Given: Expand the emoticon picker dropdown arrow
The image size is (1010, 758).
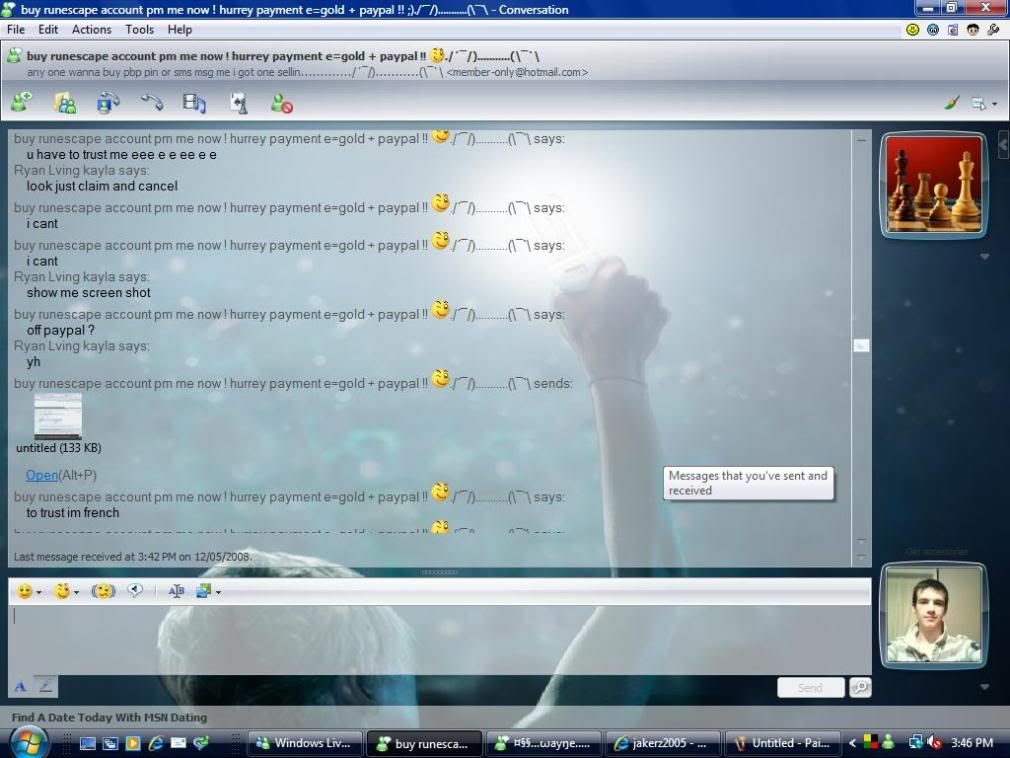Looking at the screenshot, I should (x=39, y=592).
